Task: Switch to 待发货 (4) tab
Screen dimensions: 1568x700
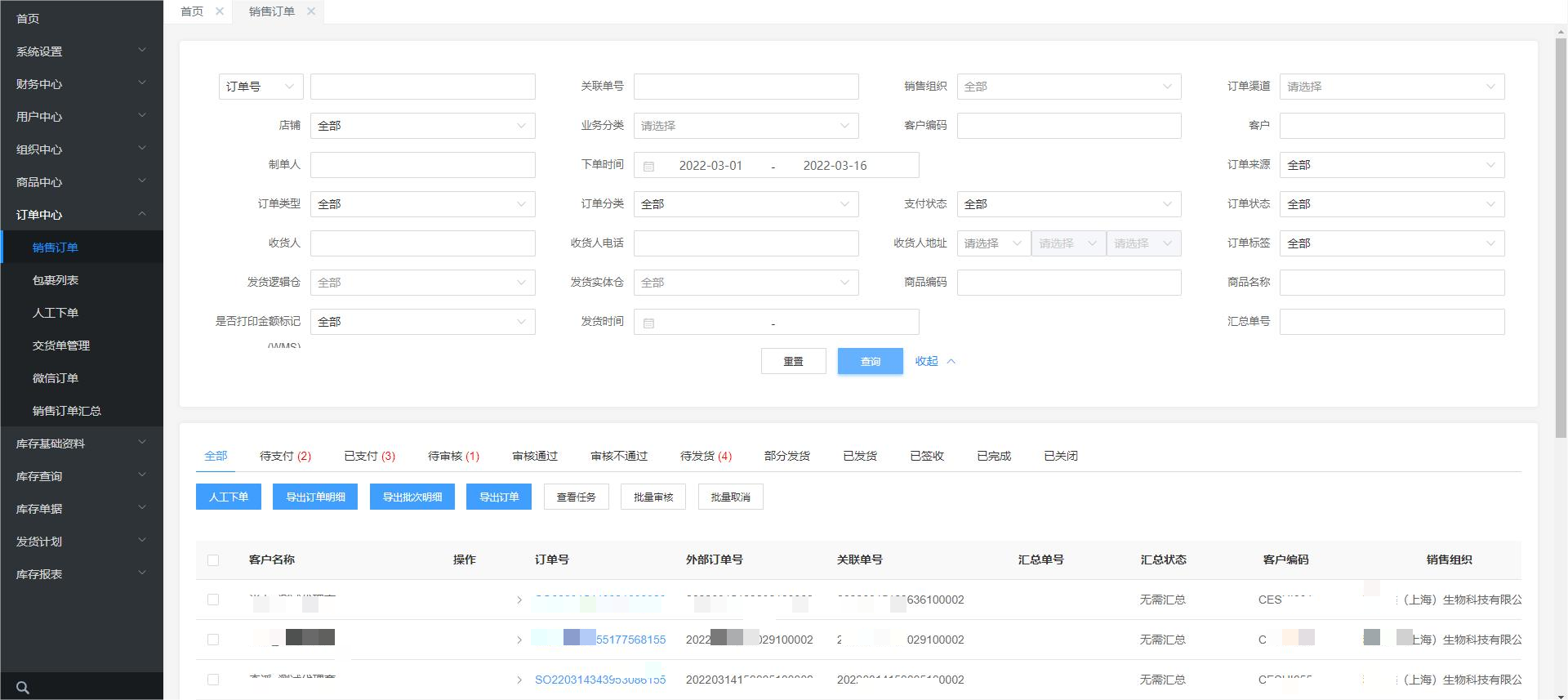Action: [x=706, y=456]
